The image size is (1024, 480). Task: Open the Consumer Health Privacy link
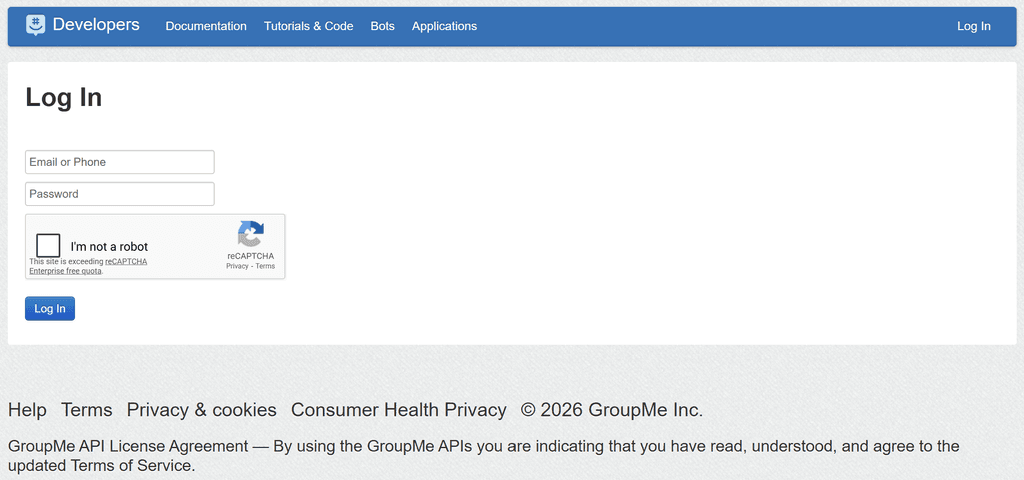398,410
